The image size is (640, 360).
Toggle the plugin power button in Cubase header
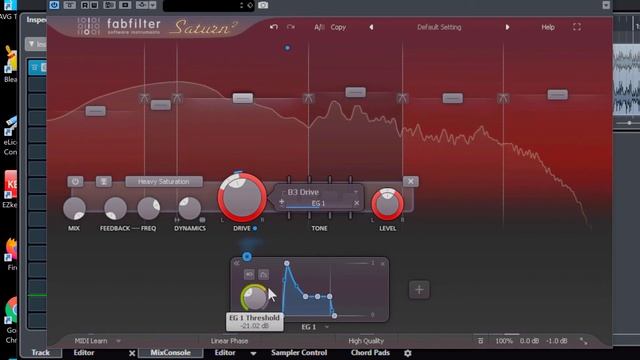tap(54, 5)
